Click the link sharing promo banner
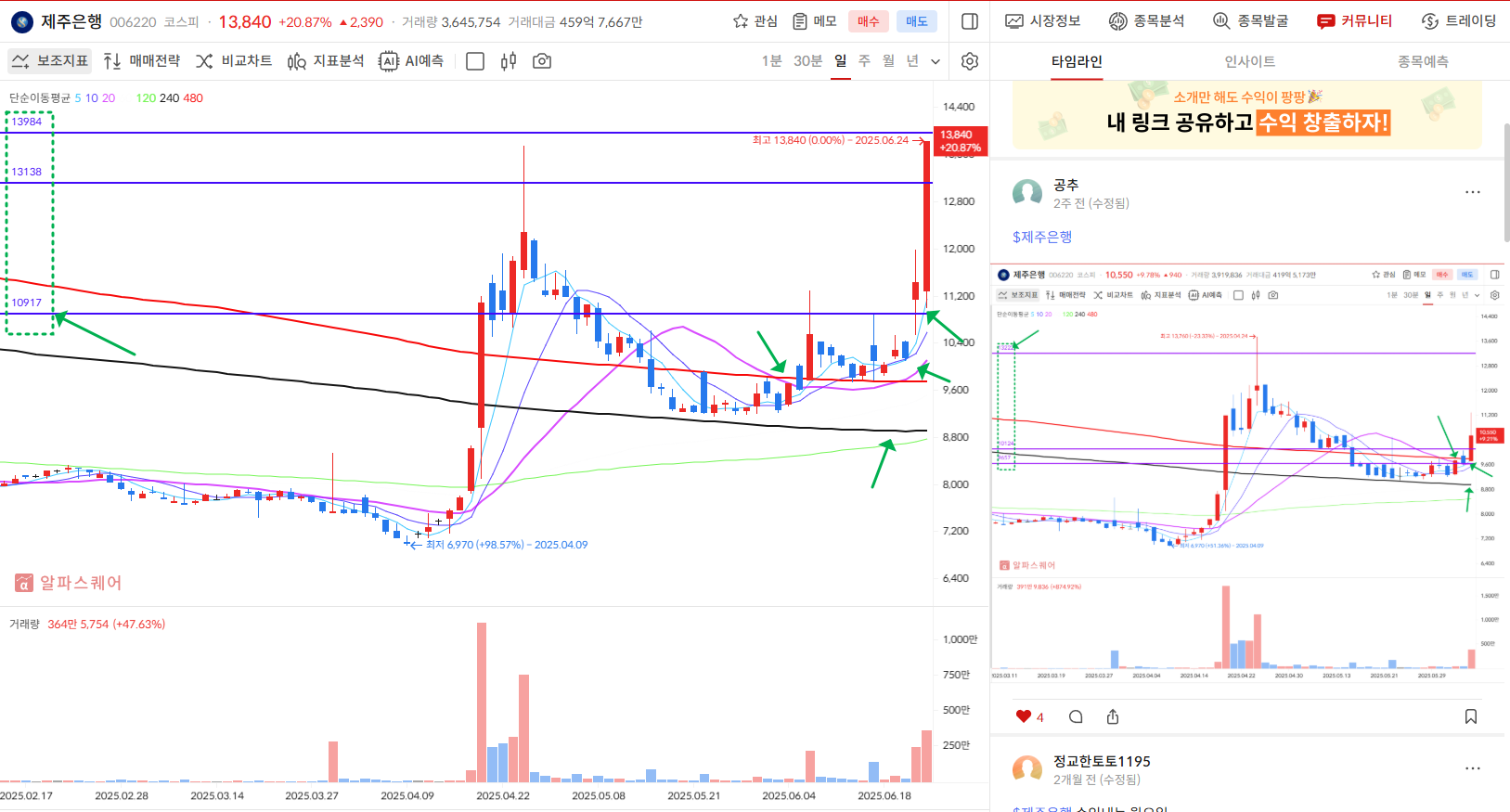The image size is (1510, 812). [1247, 115]
